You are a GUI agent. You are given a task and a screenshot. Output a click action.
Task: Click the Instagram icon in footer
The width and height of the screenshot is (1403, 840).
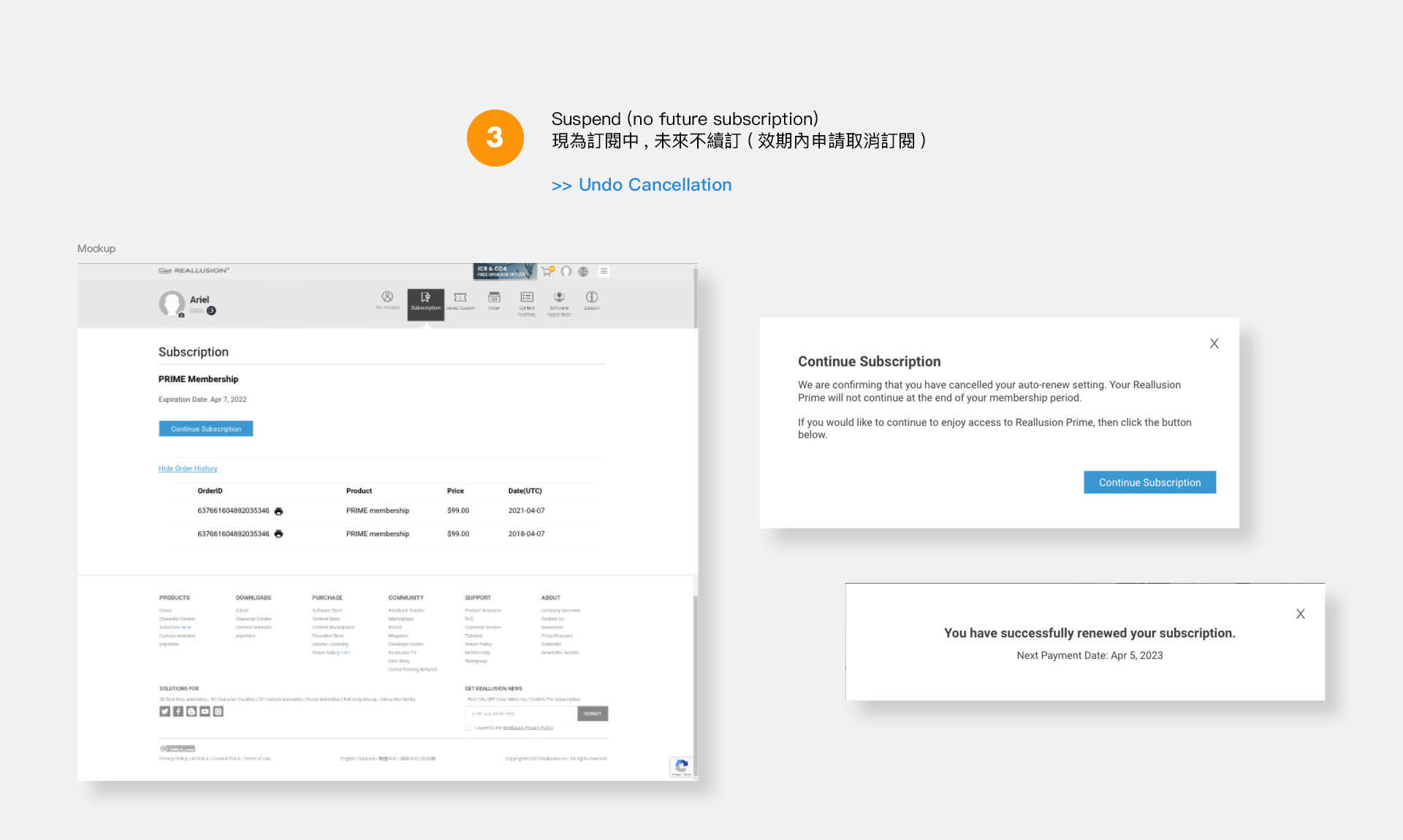click(218, 711)
